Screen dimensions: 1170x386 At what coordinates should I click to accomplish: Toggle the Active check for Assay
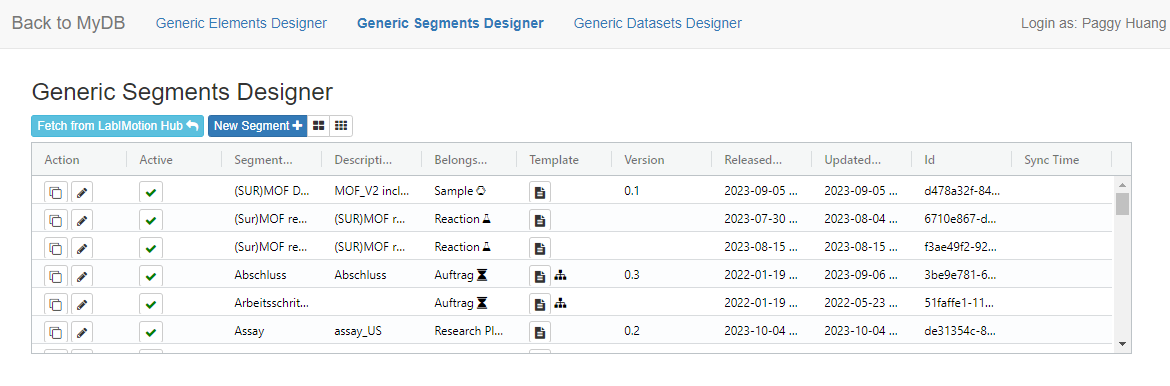pyautogui.click(x=151, y=331)
